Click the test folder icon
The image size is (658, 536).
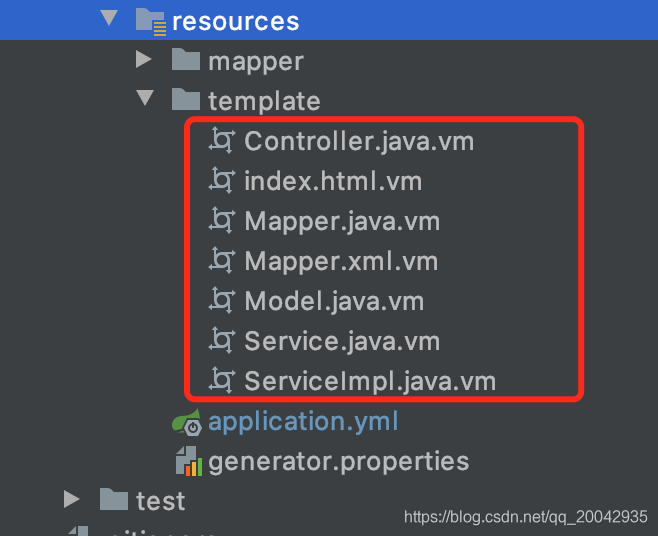[114, 499]
